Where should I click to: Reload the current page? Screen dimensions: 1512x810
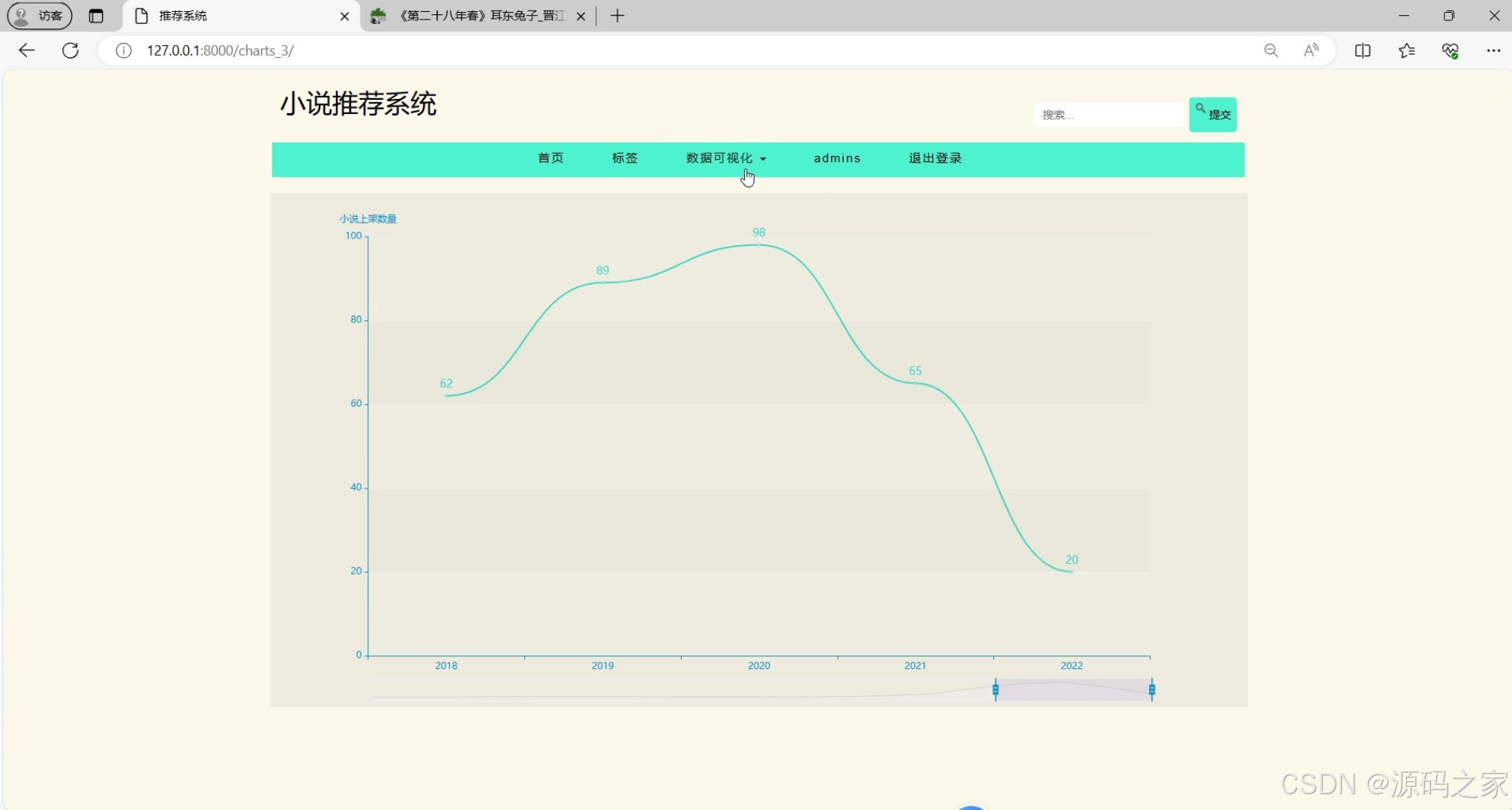(70, 50)
